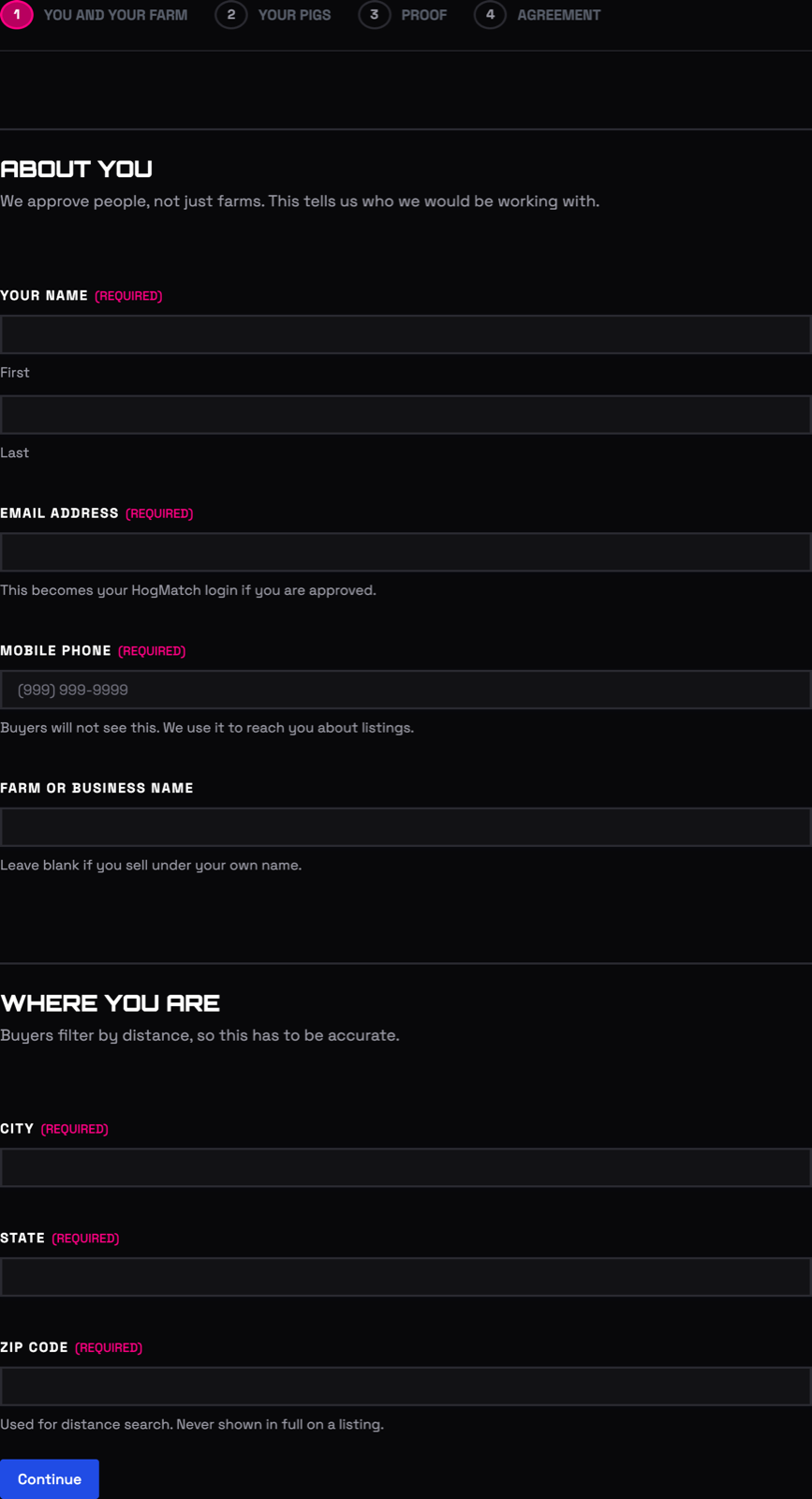This screenshot has height=1499, width=812.
Task: Click the Email Address label text
Action: (60, 513)
